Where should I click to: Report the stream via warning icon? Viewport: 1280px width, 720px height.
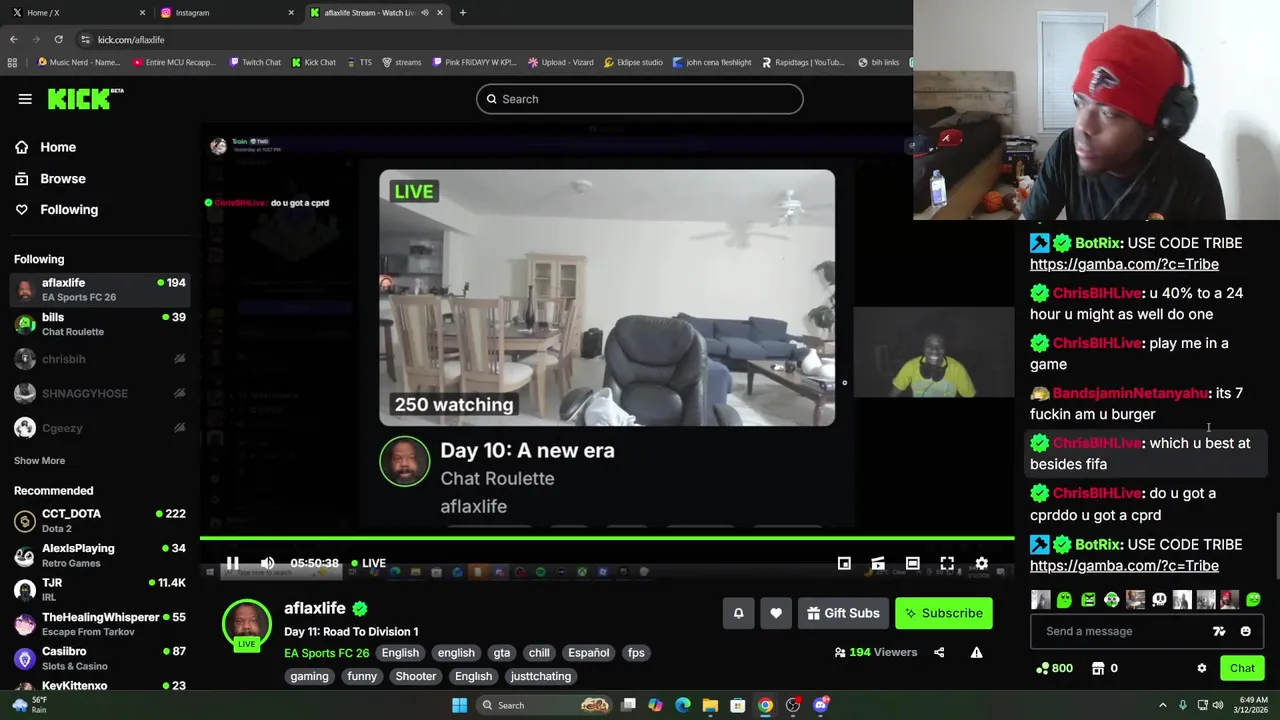point(976,652)
